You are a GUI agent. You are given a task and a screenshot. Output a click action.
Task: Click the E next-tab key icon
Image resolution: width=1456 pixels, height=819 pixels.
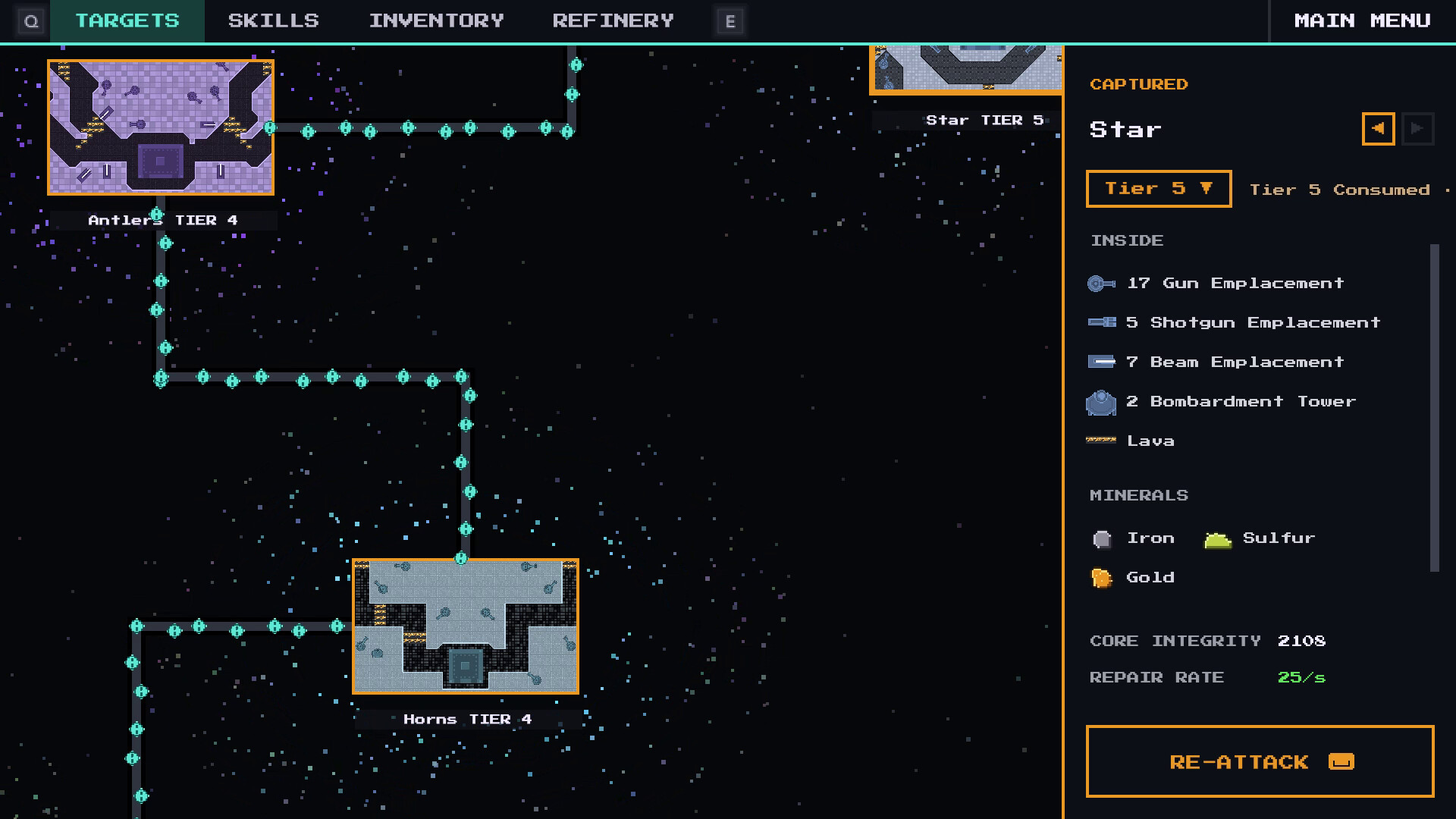(730, 21)
